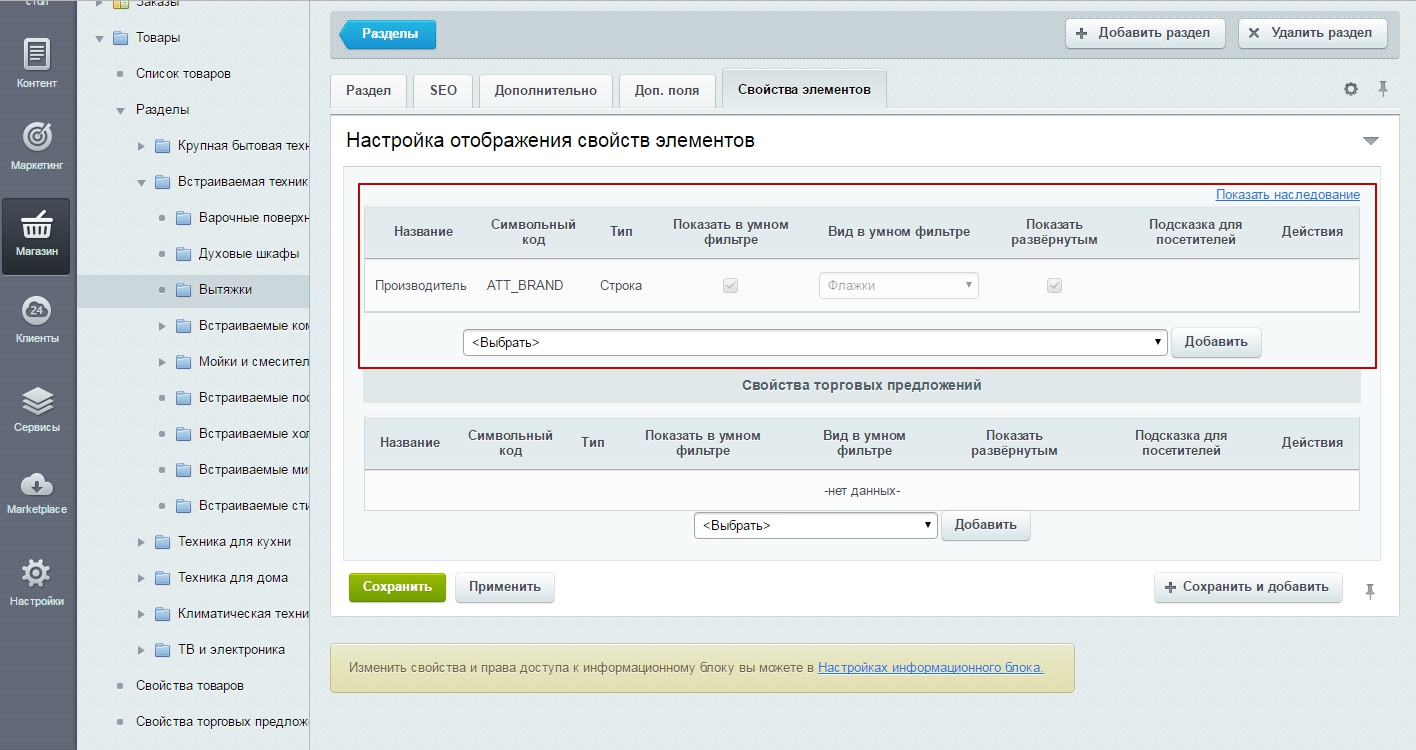Click folder icon of Товары

tap(120, 38)
